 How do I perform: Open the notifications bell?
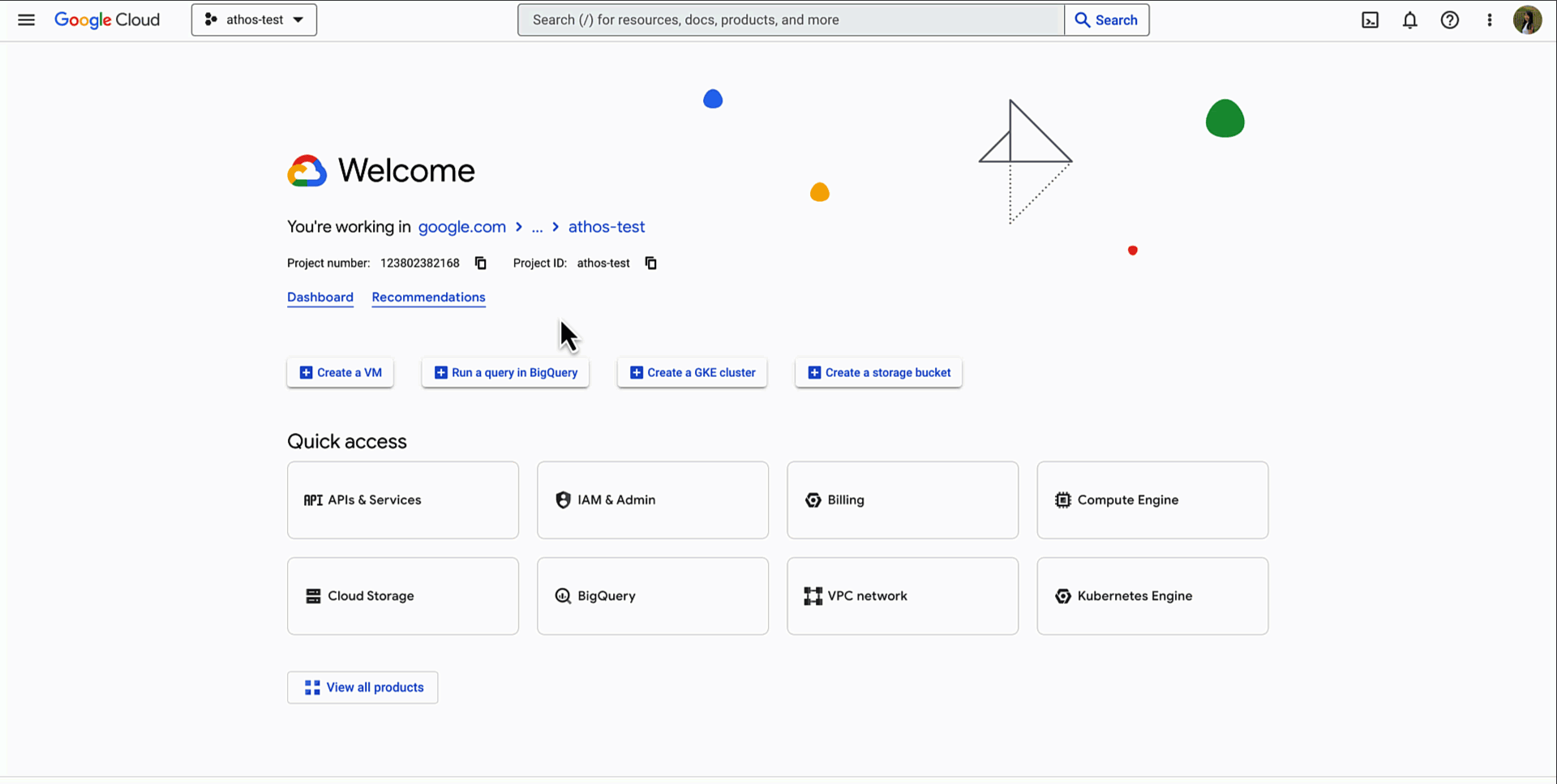1410,20
